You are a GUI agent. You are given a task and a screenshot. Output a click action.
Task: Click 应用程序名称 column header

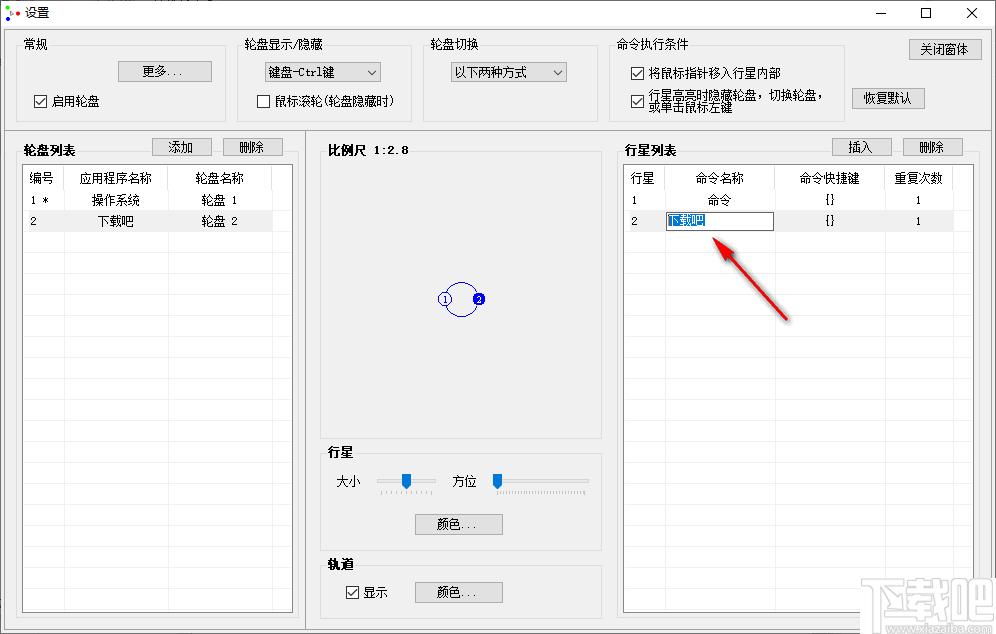pyautogui.click(x=116, y=178)
